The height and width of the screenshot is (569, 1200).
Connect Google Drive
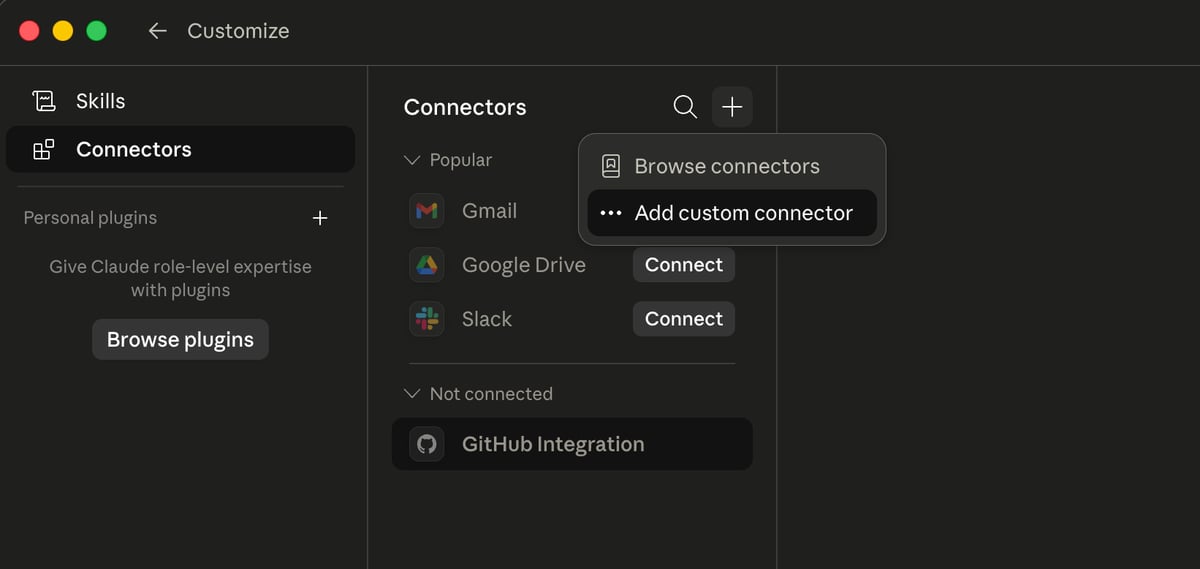click(684, 265)
